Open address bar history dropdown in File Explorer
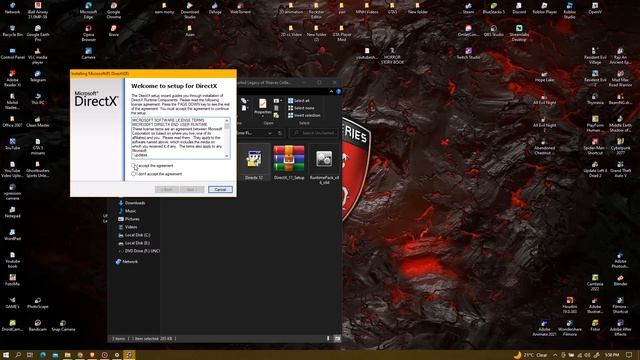Viewport: 640px width, 360px height. point(270,133)
